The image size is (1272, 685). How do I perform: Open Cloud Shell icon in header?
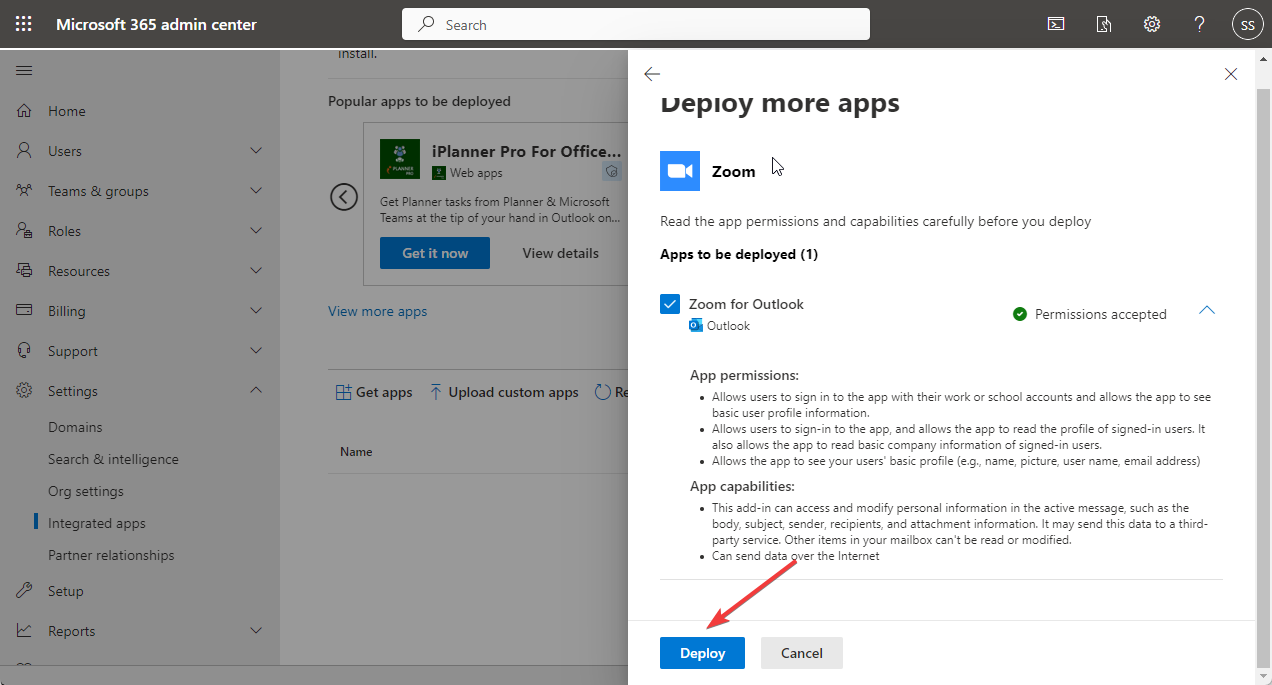pyautogui.click(x=1056, y=24)
